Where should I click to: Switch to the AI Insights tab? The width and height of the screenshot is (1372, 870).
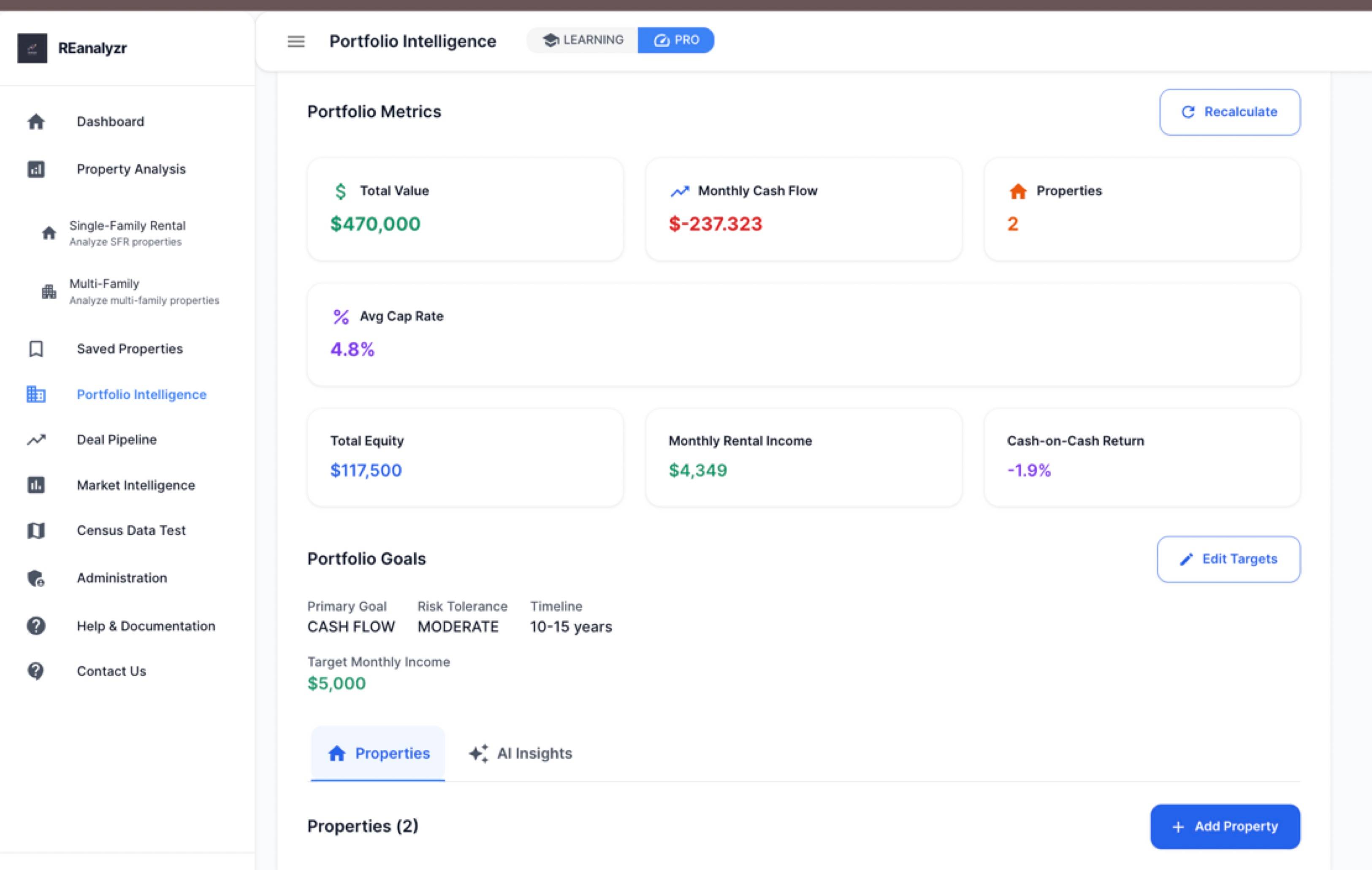(x=521, y=753)
